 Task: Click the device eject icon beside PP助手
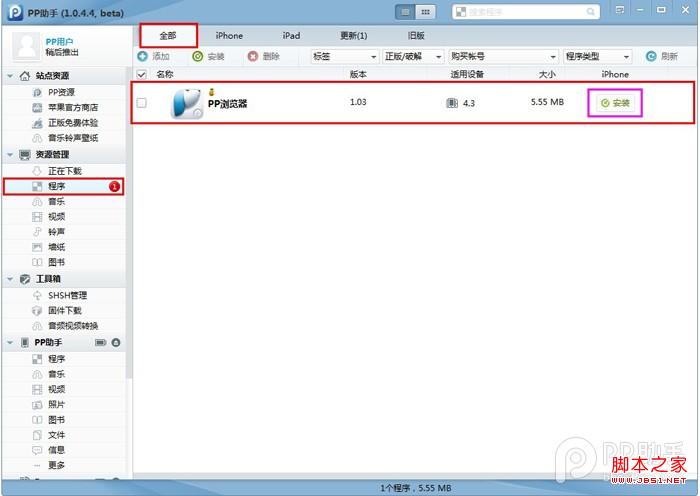pos(116,342)
